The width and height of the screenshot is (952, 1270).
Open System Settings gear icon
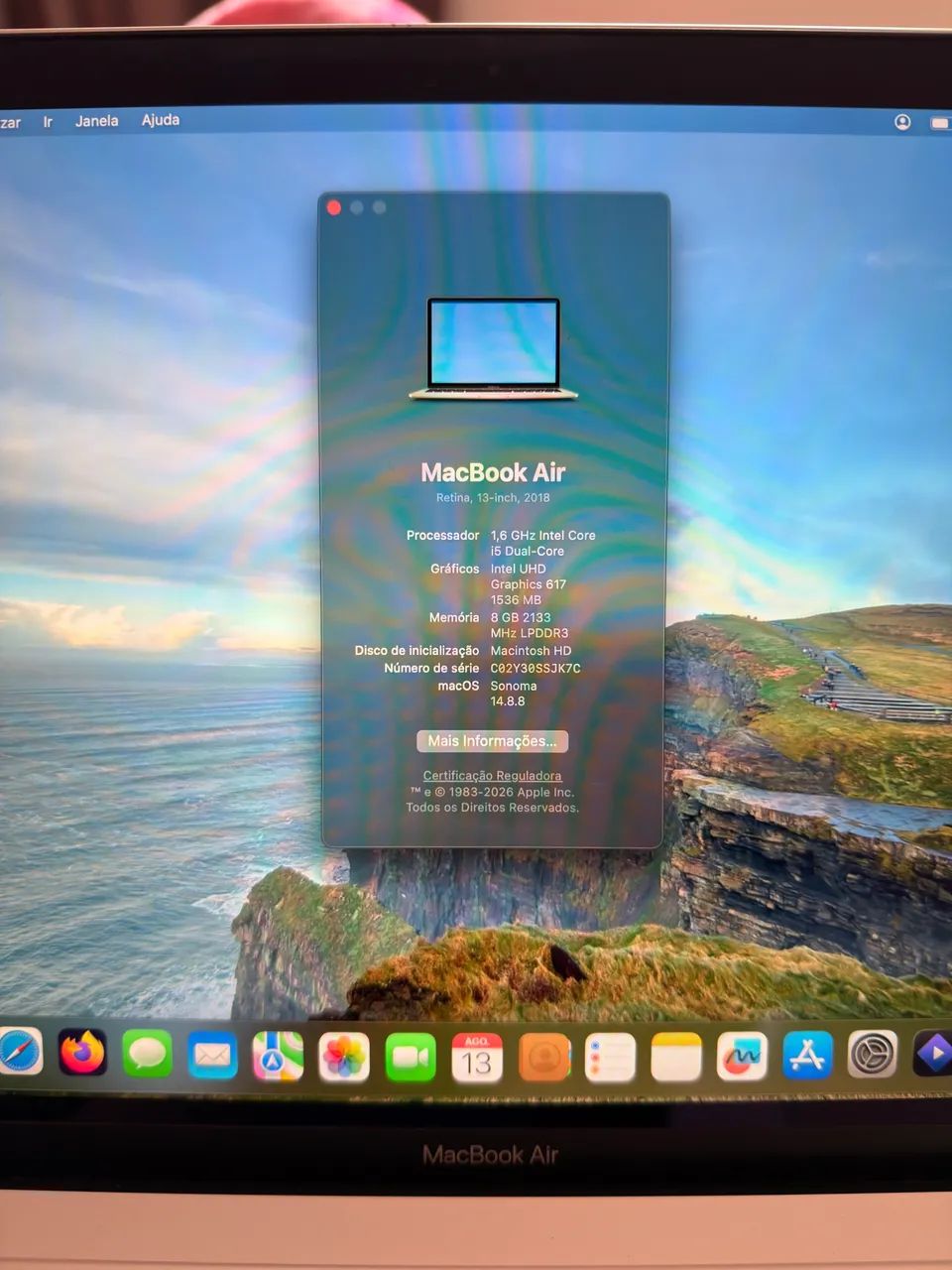click(873, 1054)
